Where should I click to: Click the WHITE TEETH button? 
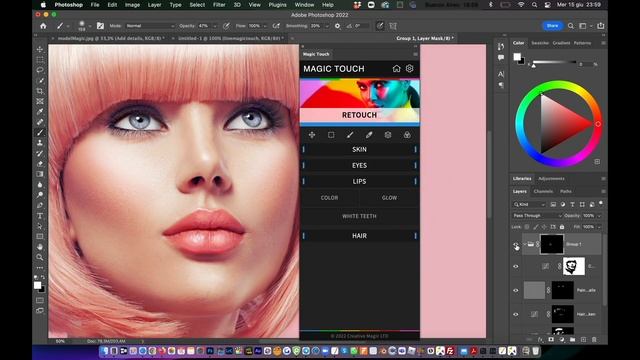[359, 216]
